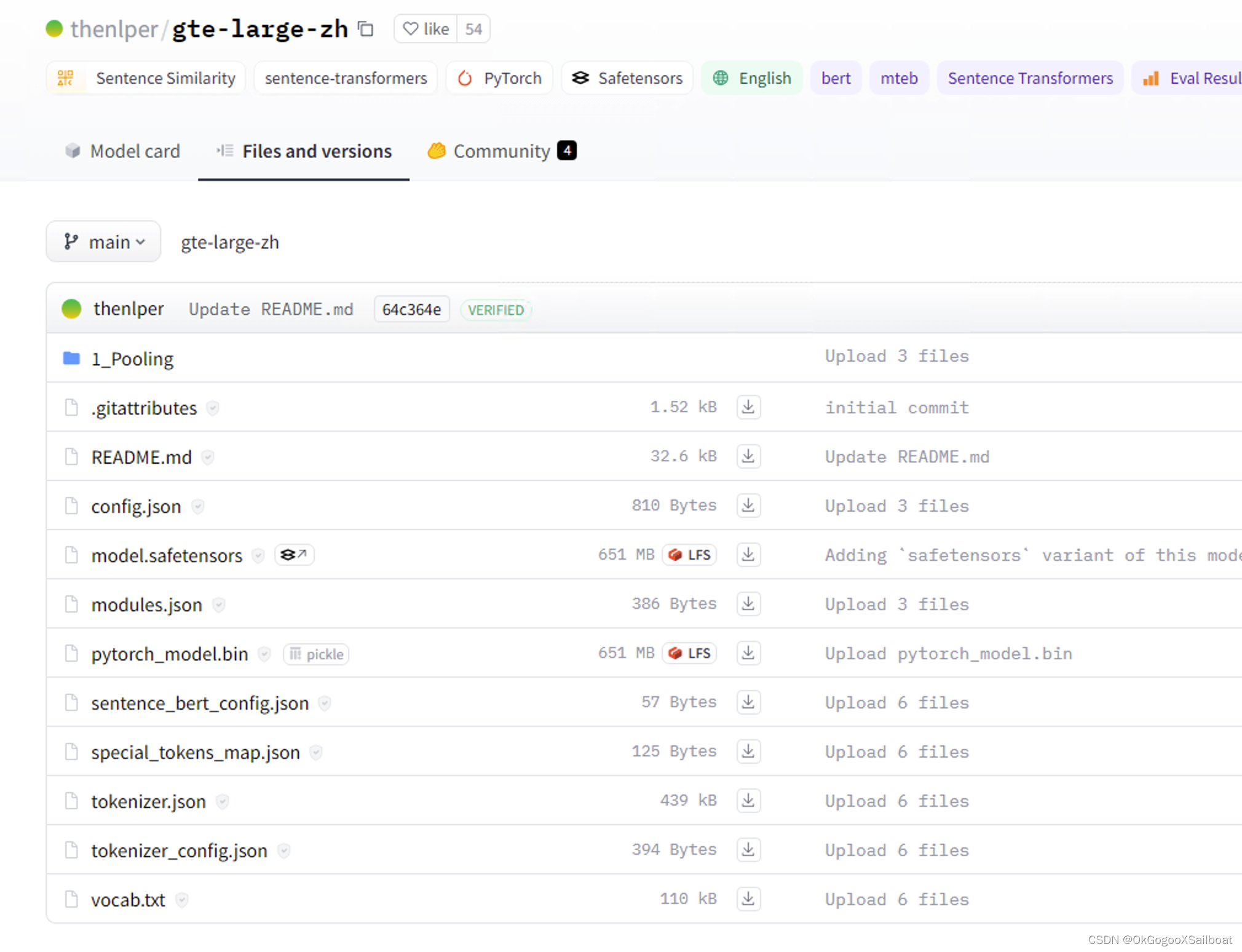Open 'initial commit' message for .gitattributes
Image resolution: width=1242 pixels, height=952 pixels.
897,408
